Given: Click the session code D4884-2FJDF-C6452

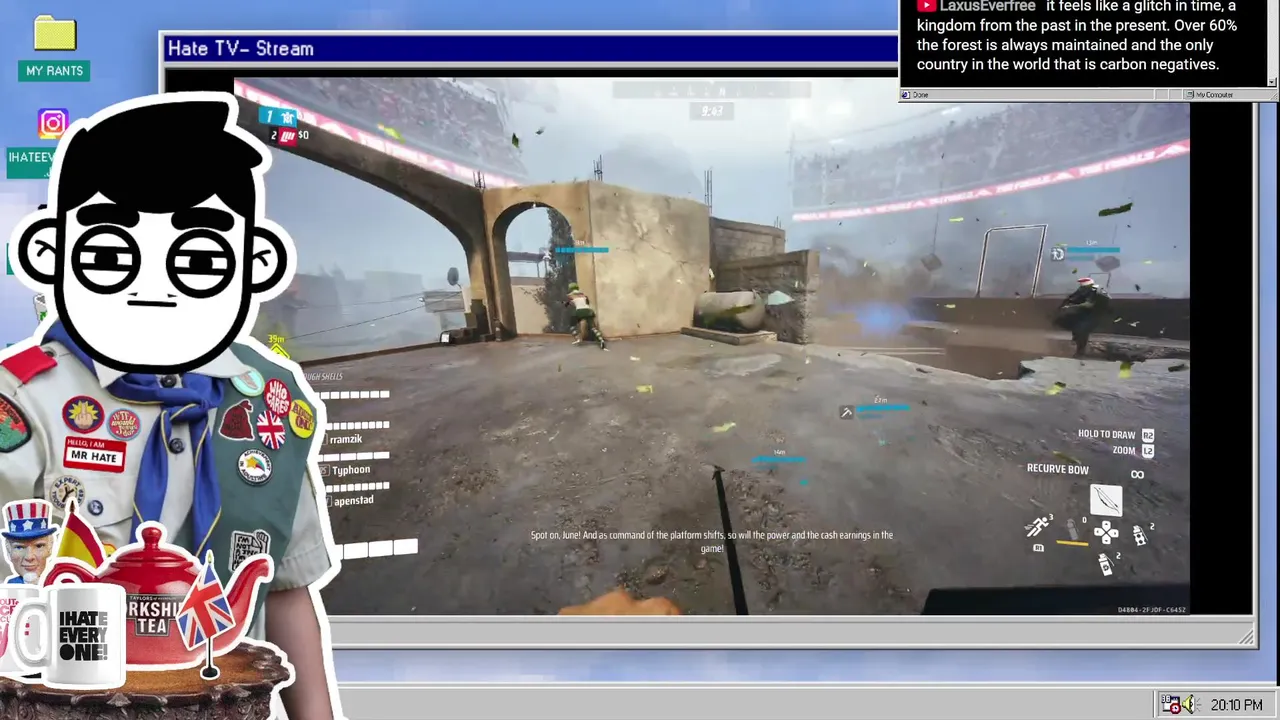Looking at the screenshot, I should tap(1152, 609).
